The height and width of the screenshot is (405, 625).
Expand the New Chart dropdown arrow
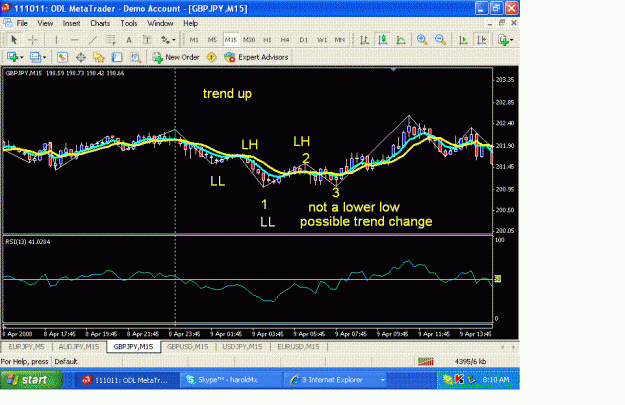[x=22, y=57]
